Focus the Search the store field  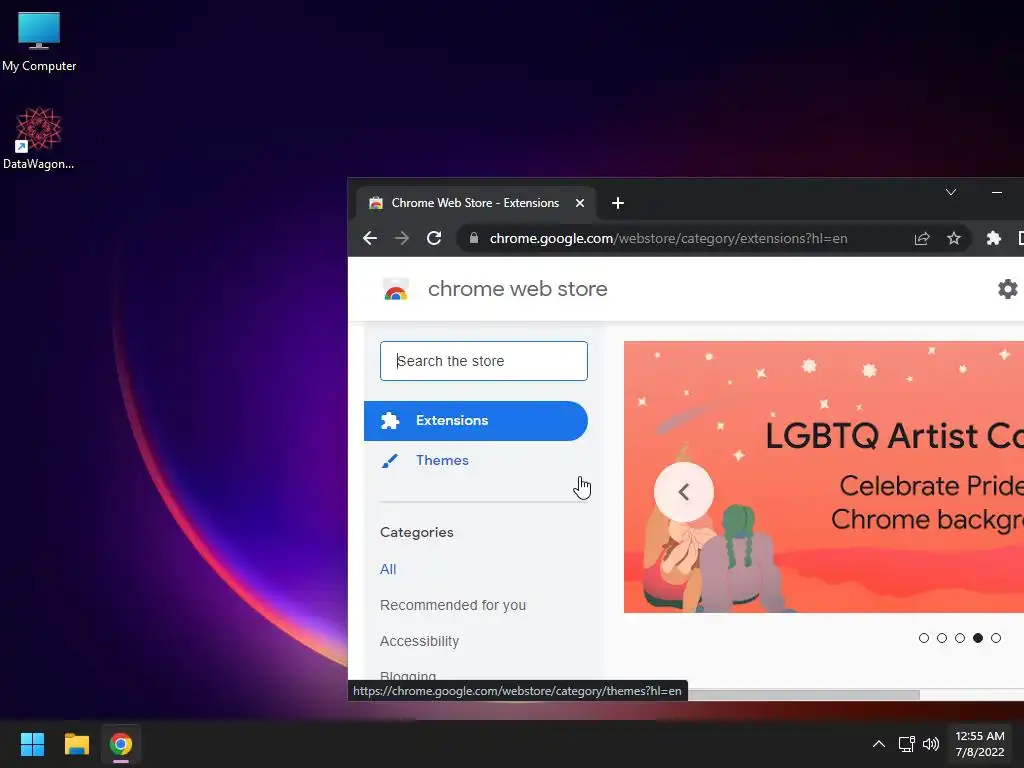pos(483,361)
